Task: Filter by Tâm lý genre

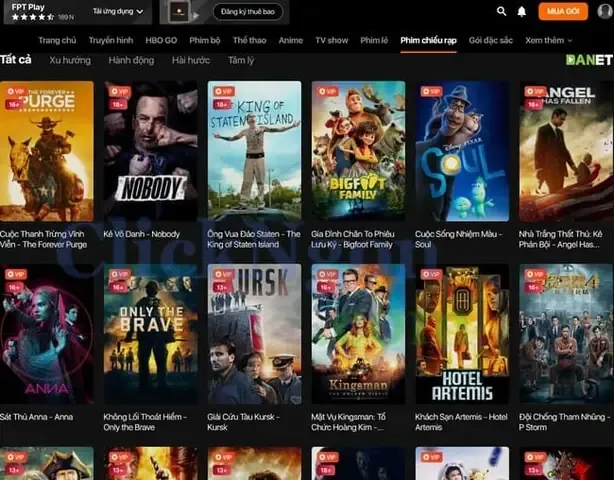Action: (x=241, y=60)
